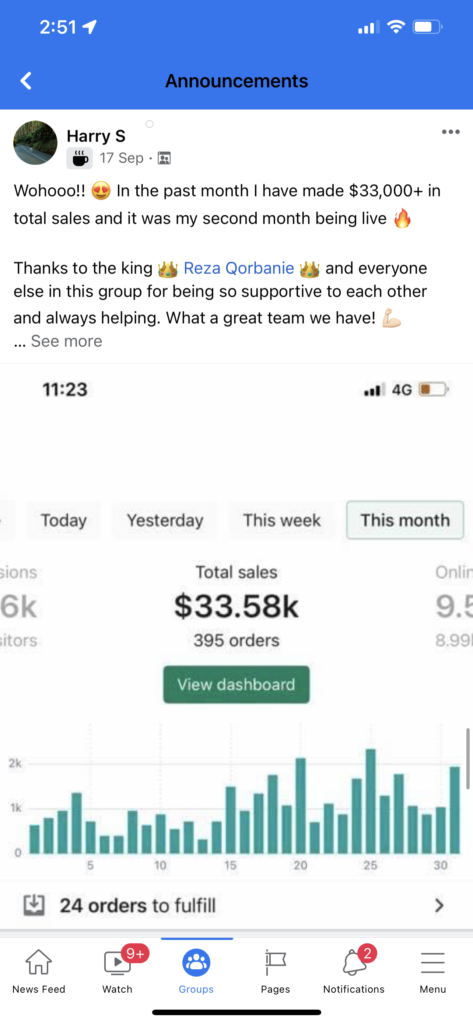Open the three-dot post options menu
473x1024 pixels.
coord(450,132)
